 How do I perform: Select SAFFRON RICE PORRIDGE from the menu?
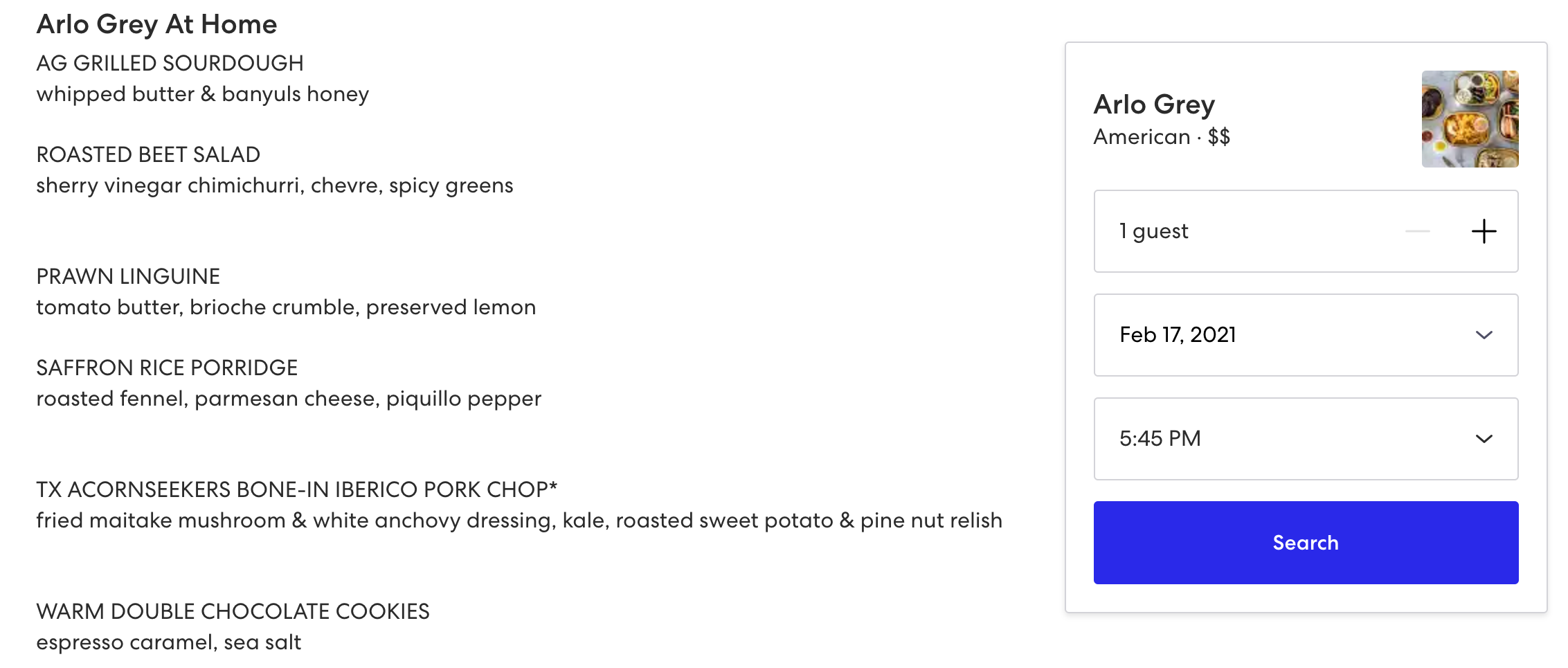pyautogui.click(x=167, y=368)
